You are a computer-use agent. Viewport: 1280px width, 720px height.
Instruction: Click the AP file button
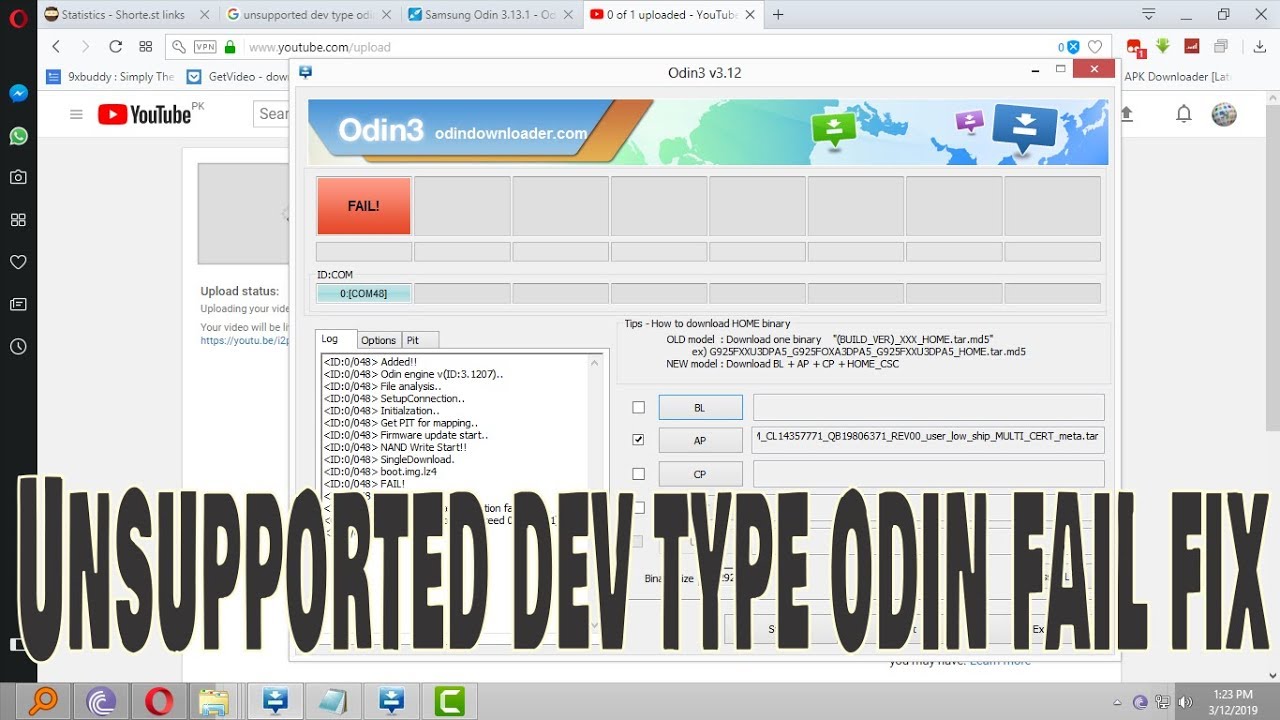pos(700,440)
